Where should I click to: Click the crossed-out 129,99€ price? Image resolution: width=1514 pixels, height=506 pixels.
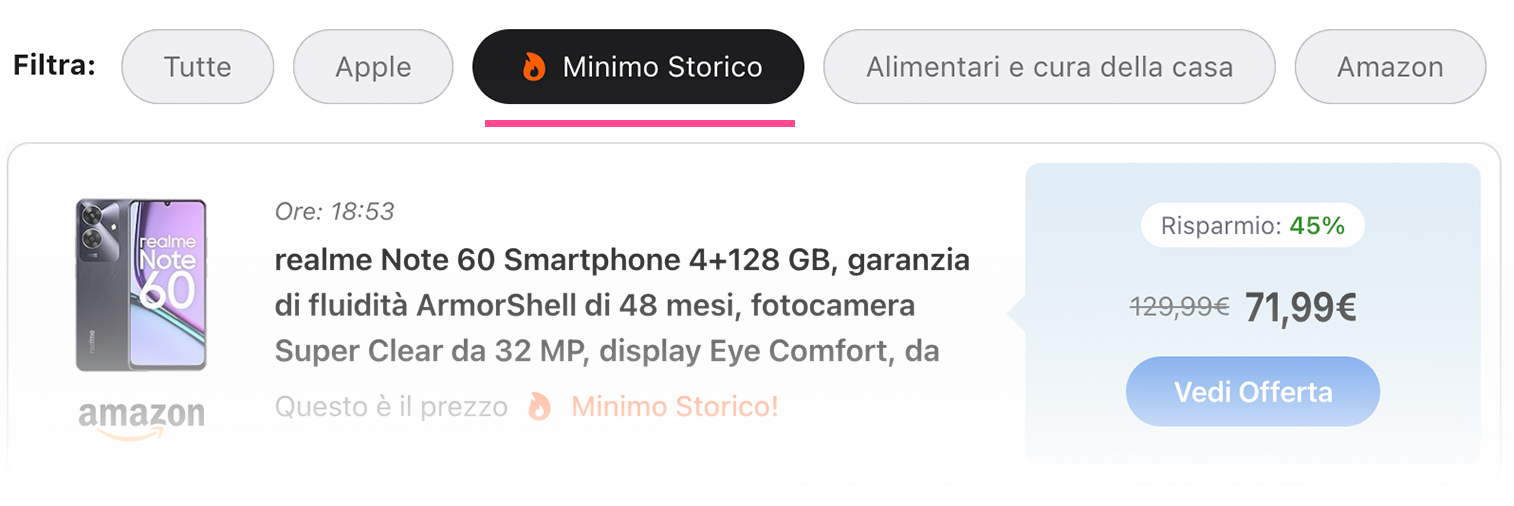[x=1180, y=308]
